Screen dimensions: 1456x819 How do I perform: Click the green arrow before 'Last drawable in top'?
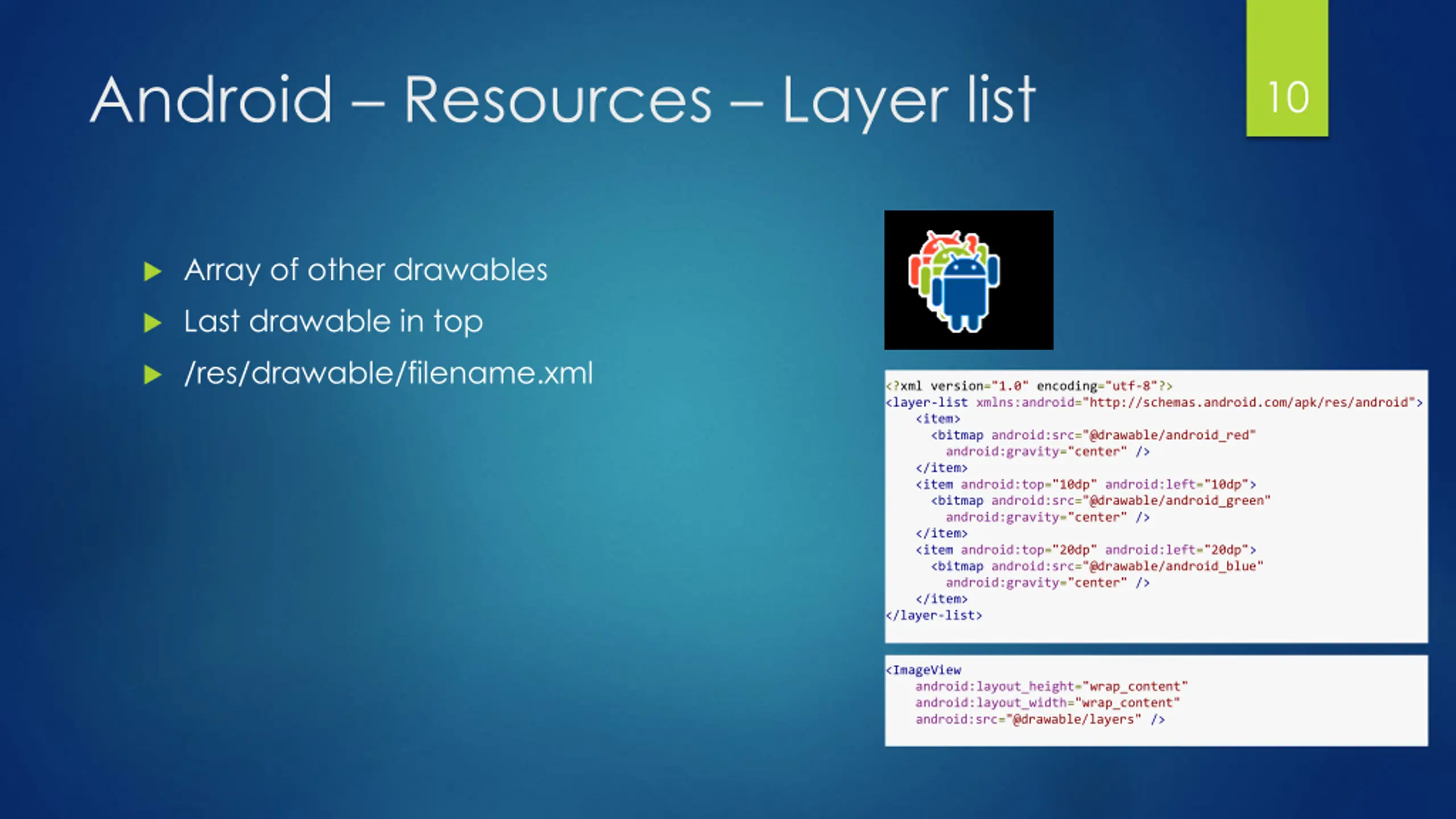coord(152,323)
